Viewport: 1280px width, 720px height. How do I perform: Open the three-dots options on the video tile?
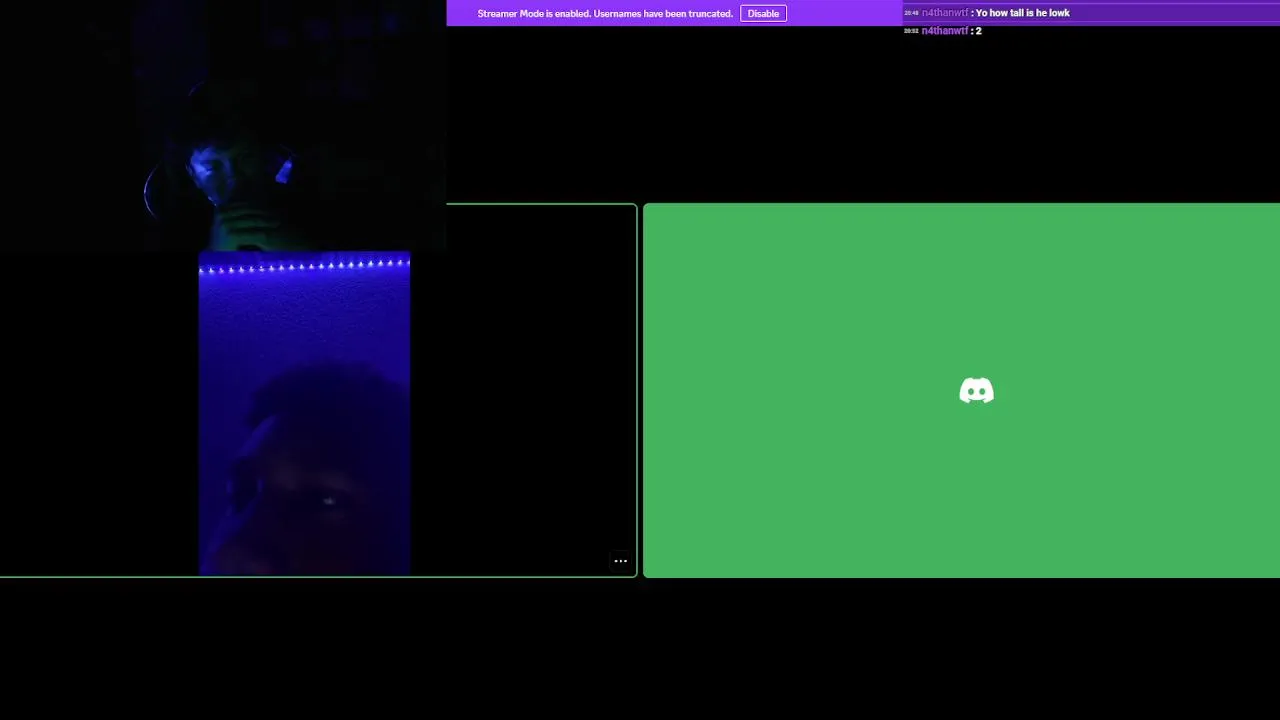point(620,561)
